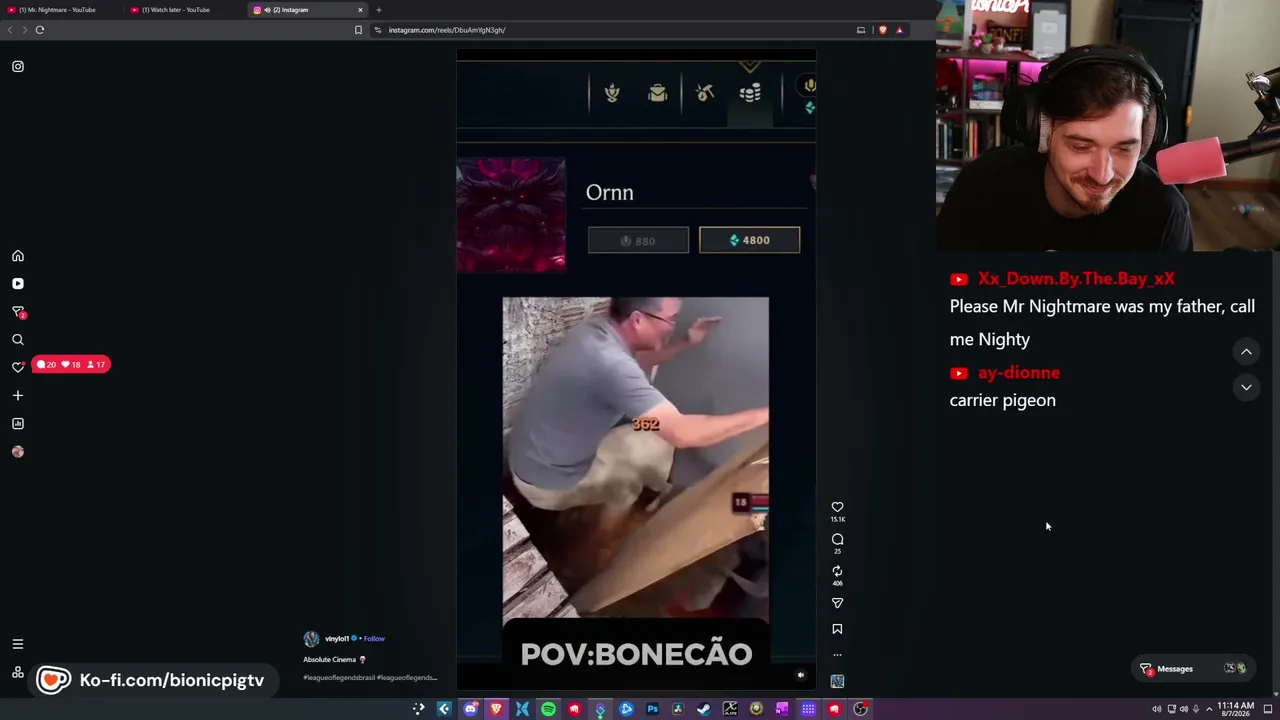Open Photoshop from the taskbar
This screenshot has height=720, width=1280.
[x=652, y=709]
